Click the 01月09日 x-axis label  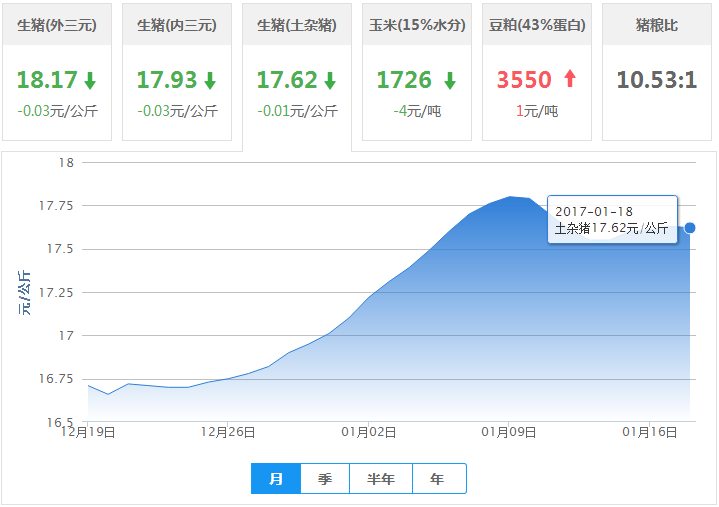tap(509, 433)
